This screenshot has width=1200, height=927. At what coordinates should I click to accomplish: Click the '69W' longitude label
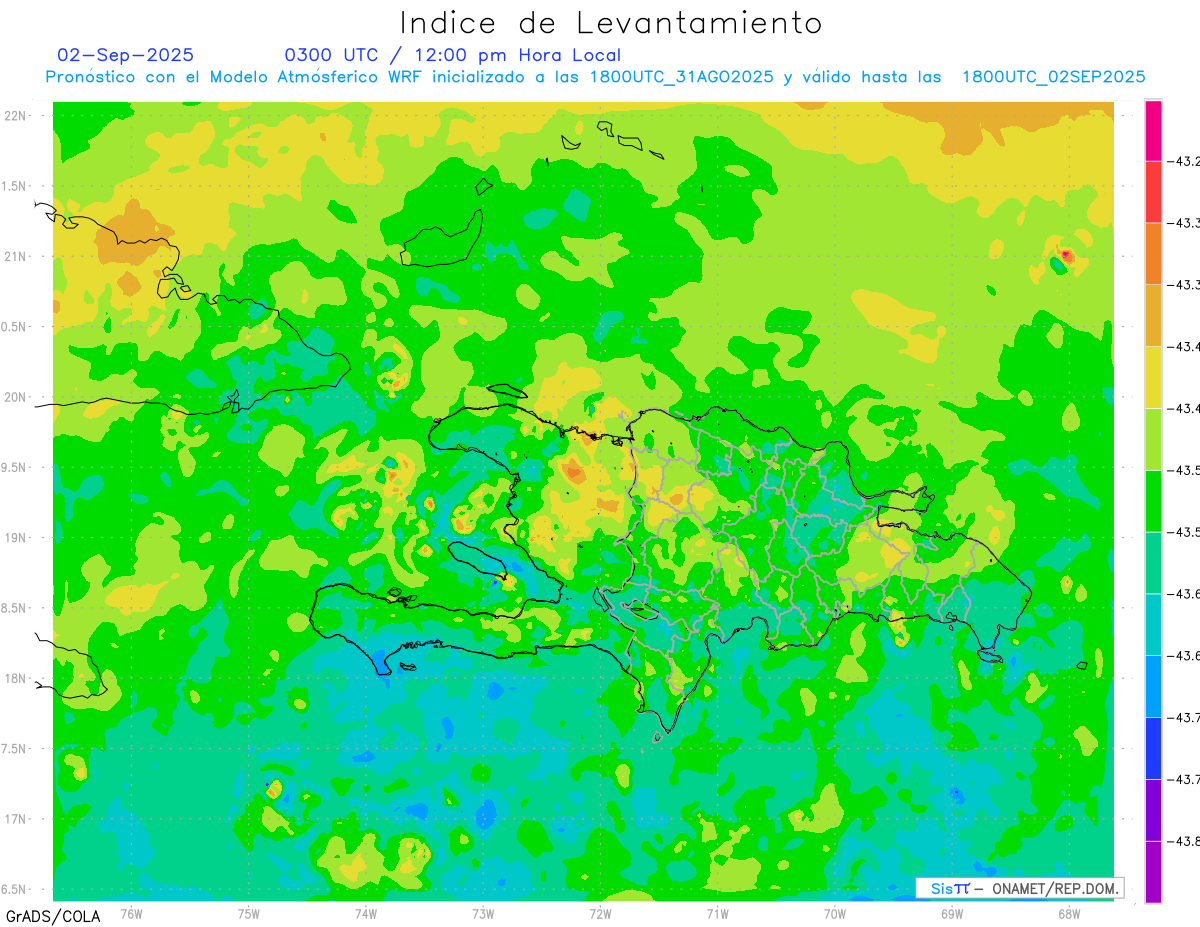[952, 913]
